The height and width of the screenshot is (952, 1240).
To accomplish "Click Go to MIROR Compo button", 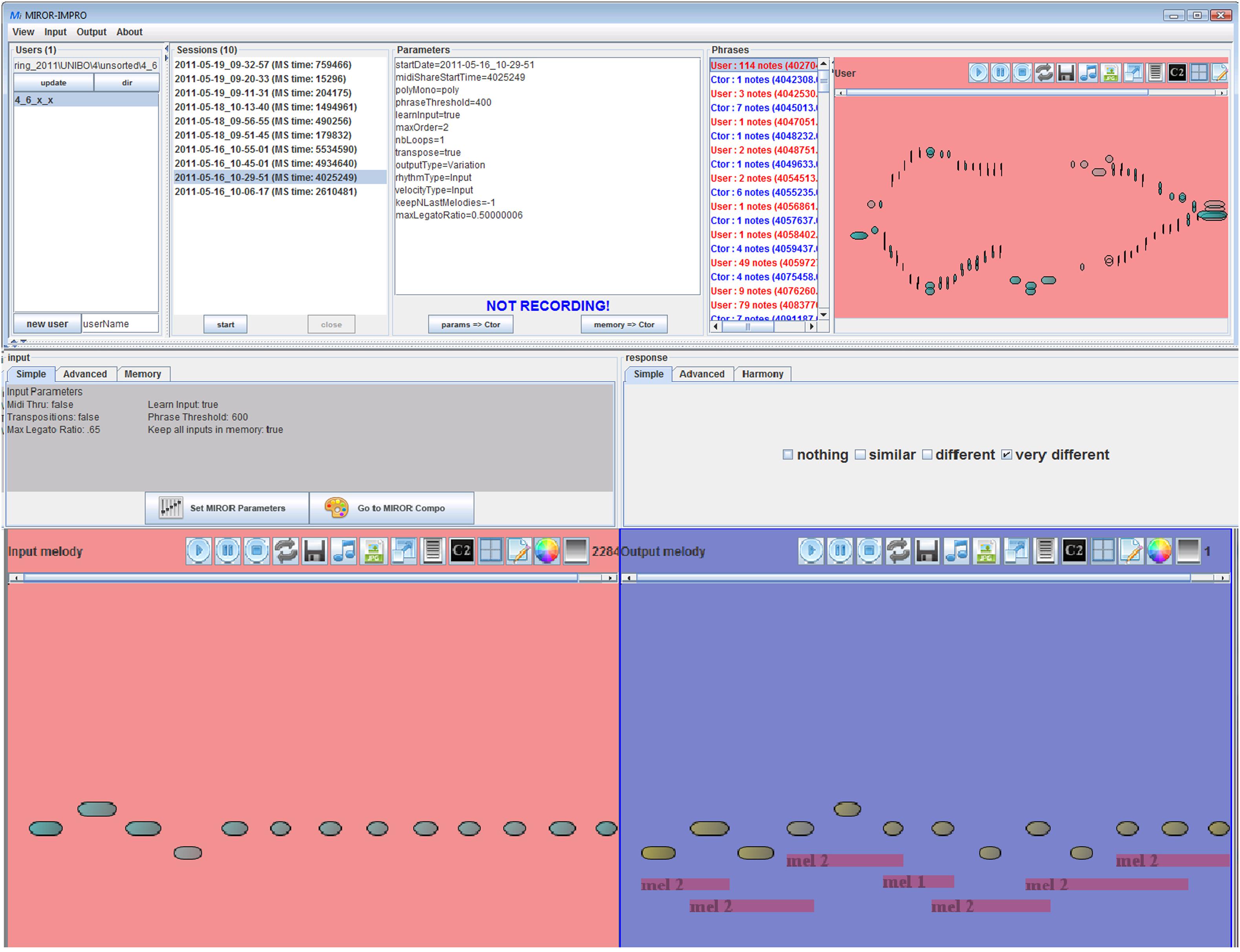I will pos(391,508).
